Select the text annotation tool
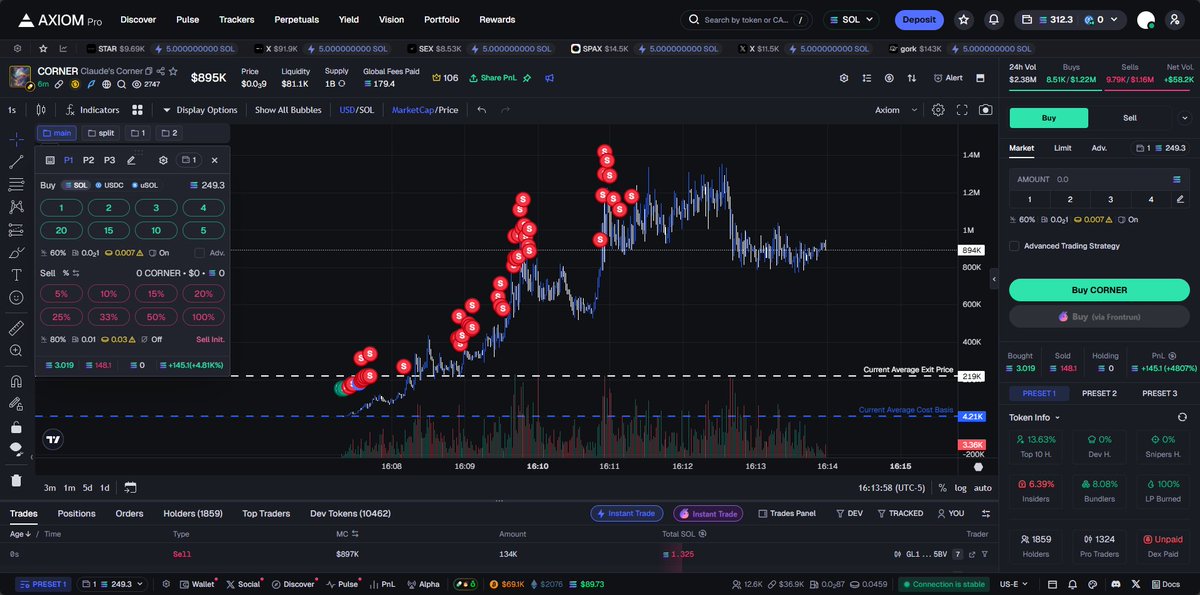 (x=16, y=274)
